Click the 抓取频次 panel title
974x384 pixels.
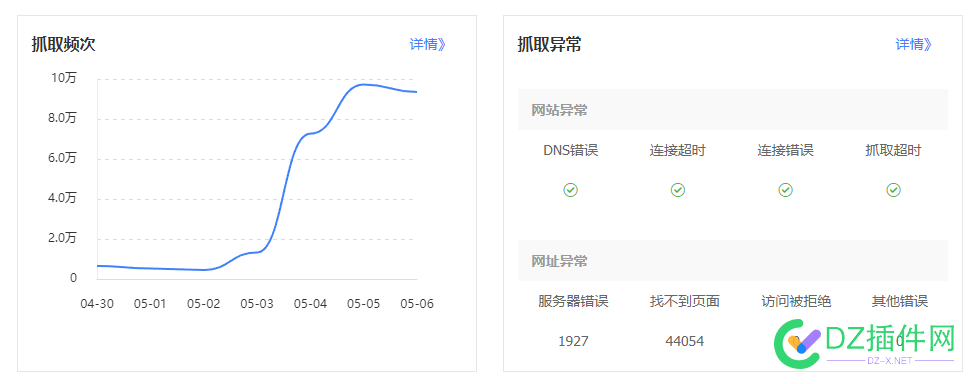63,45
